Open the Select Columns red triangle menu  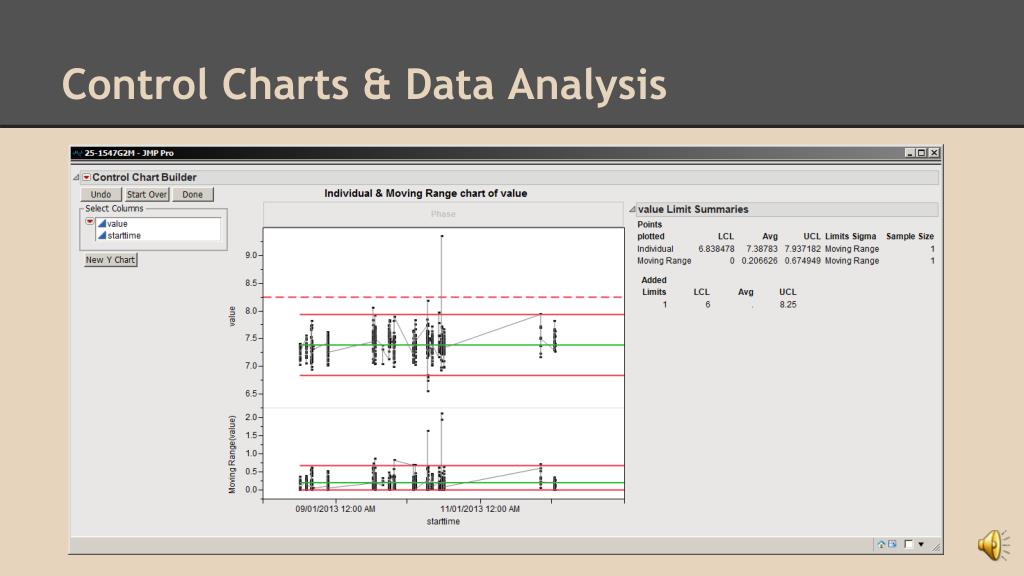(90, 222)
